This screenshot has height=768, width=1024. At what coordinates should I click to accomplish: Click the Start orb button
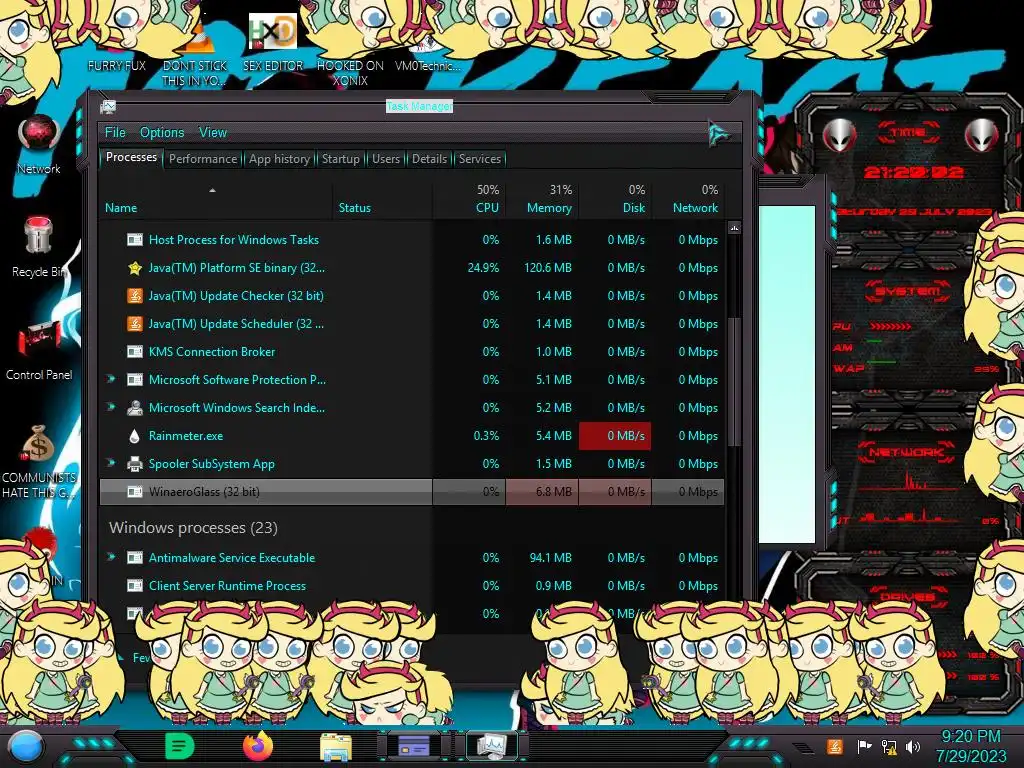[26, 746]
